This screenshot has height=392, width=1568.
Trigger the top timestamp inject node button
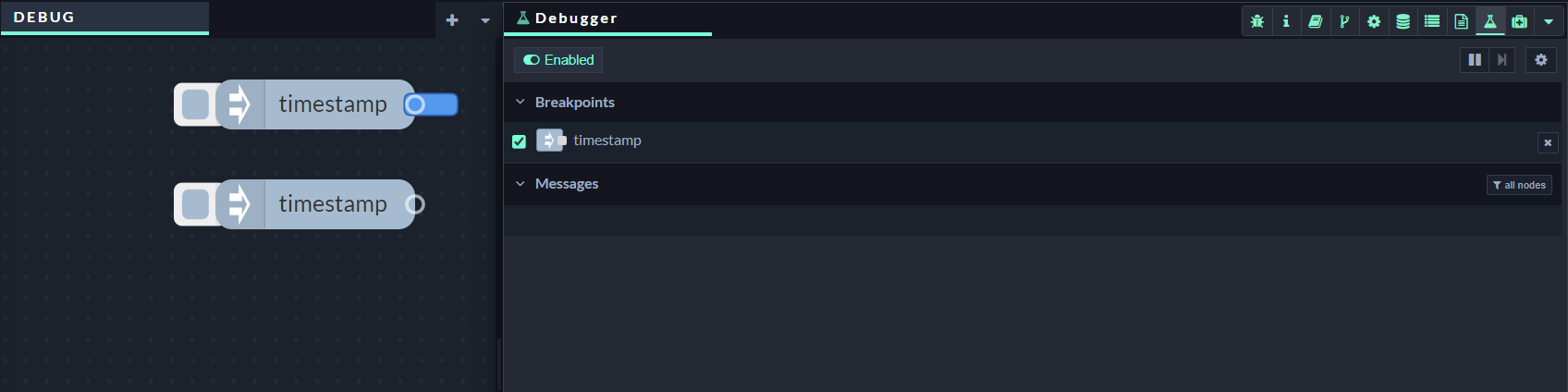(x=195, y=104)
